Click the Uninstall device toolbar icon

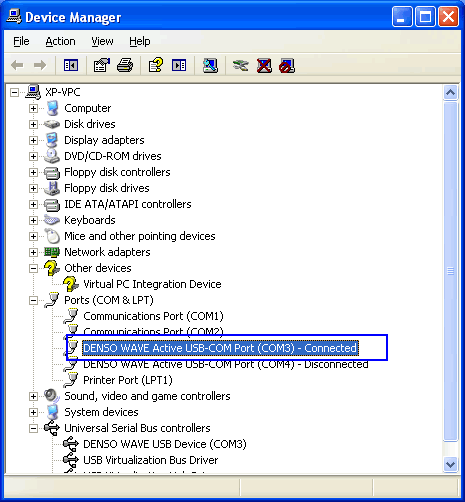[264, 65]
